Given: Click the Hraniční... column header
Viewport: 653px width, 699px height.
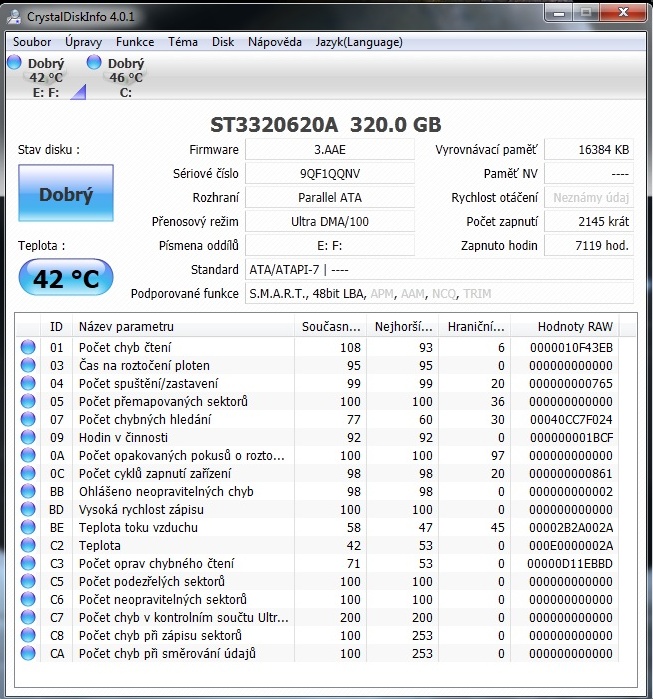Looking at the screenshot, I should 475,326.
